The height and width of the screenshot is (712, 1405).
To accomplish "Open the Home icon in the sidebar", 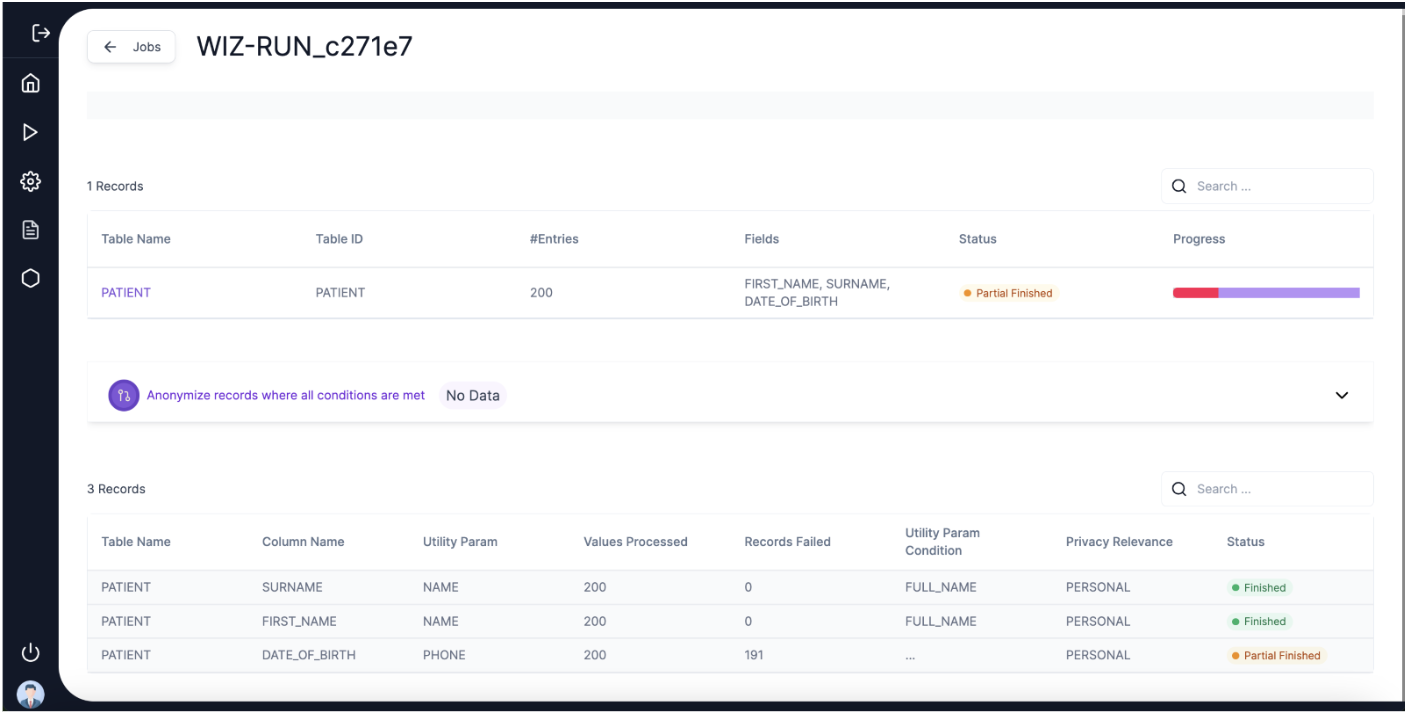I will (30, 83).
